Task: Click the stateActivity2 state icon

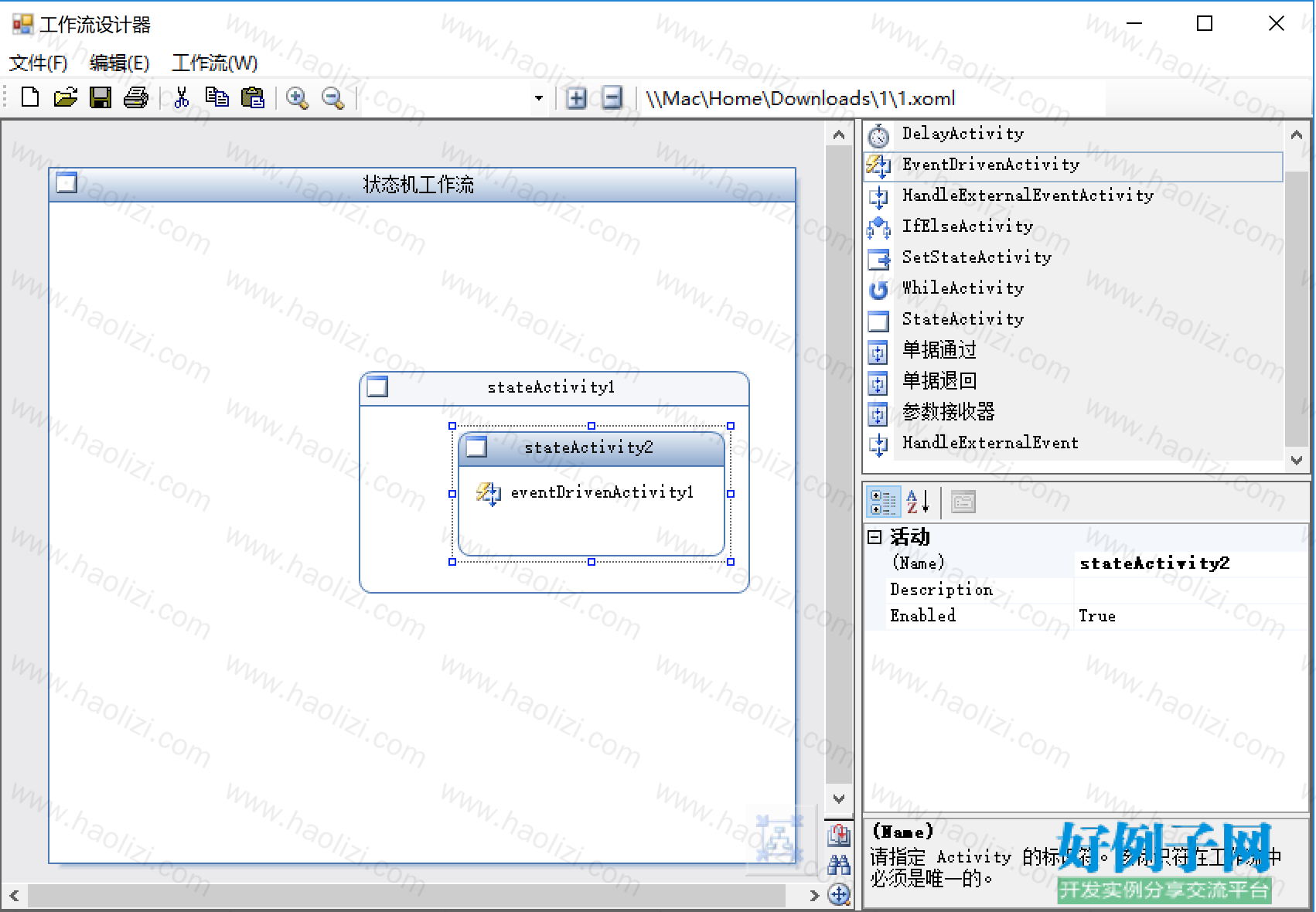Action: (476, 447)
